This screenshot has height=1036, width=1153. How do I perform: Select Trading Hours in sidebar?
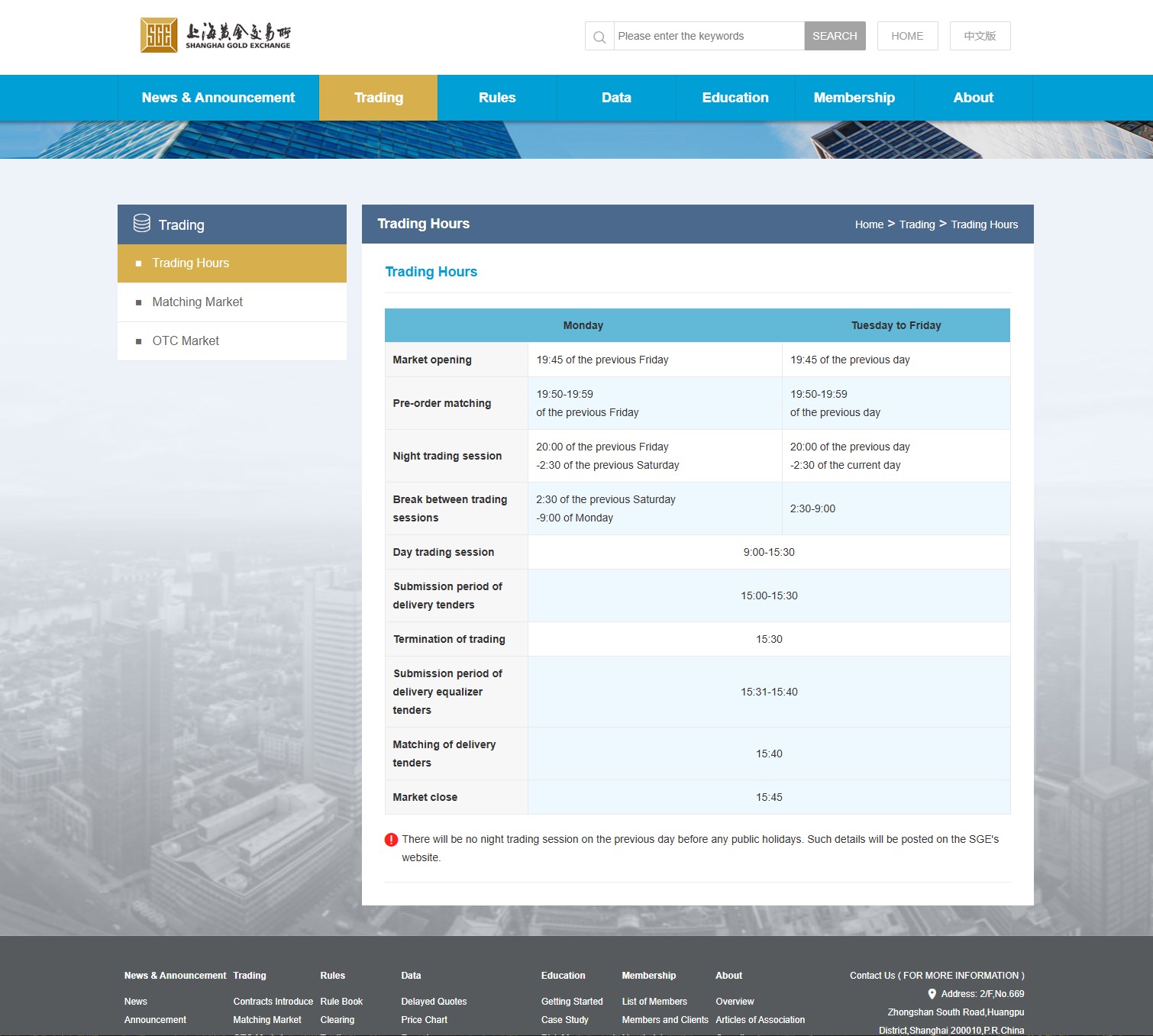pos(232,263)
